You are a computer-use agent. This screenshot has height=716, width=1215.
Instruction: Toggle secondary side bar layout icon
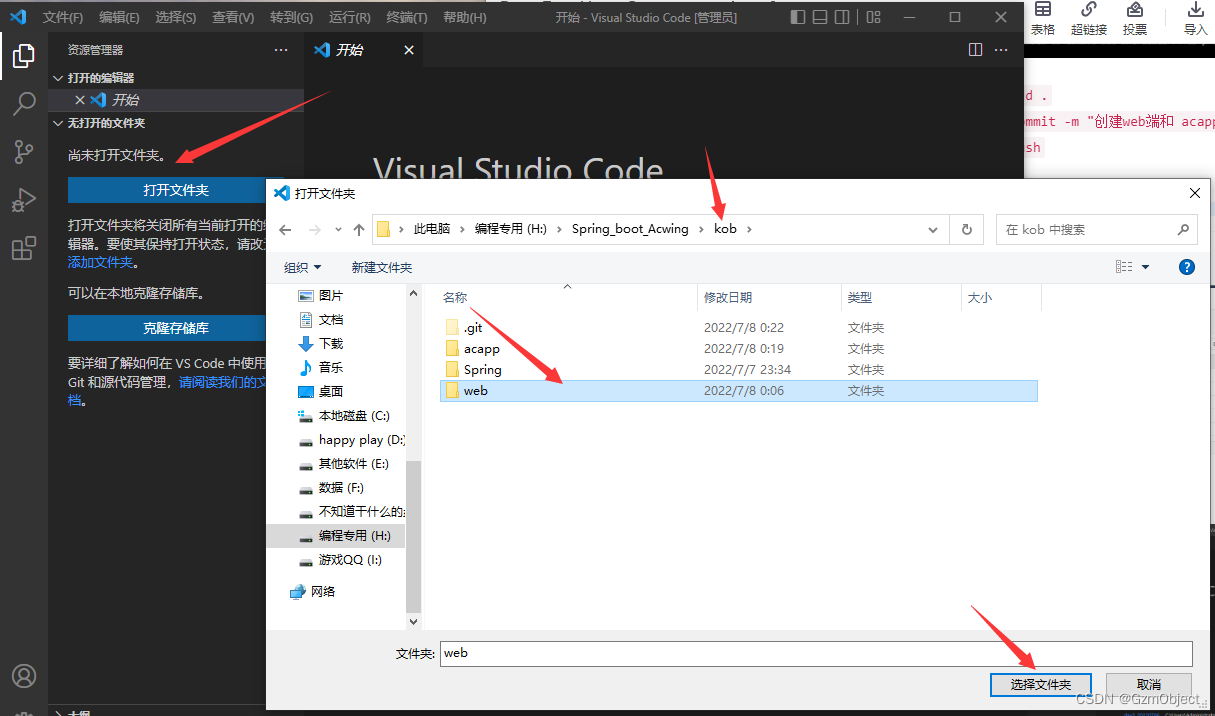844,17
